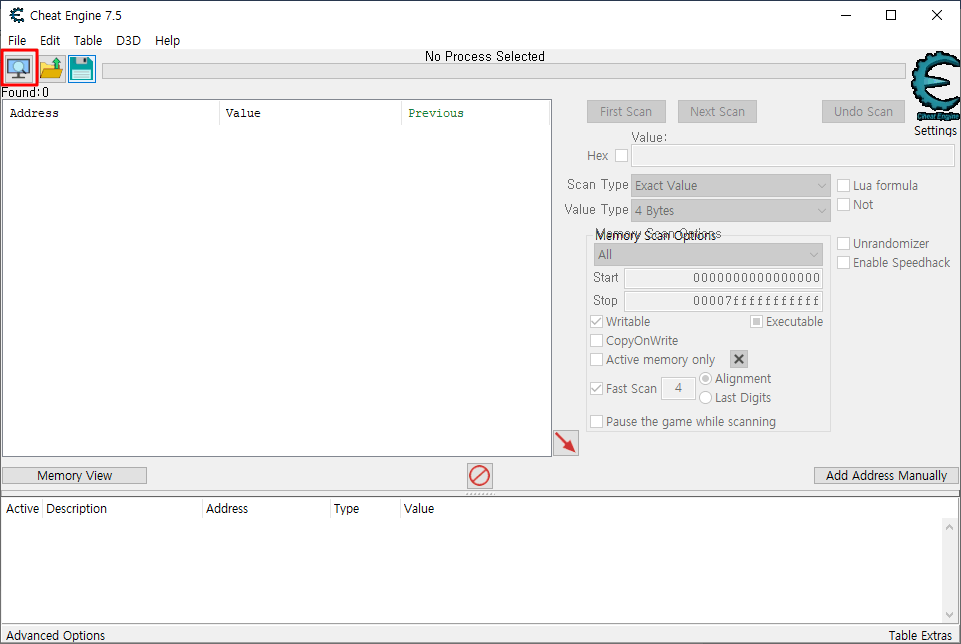Open the Value Type dropdown

(731, 211)
